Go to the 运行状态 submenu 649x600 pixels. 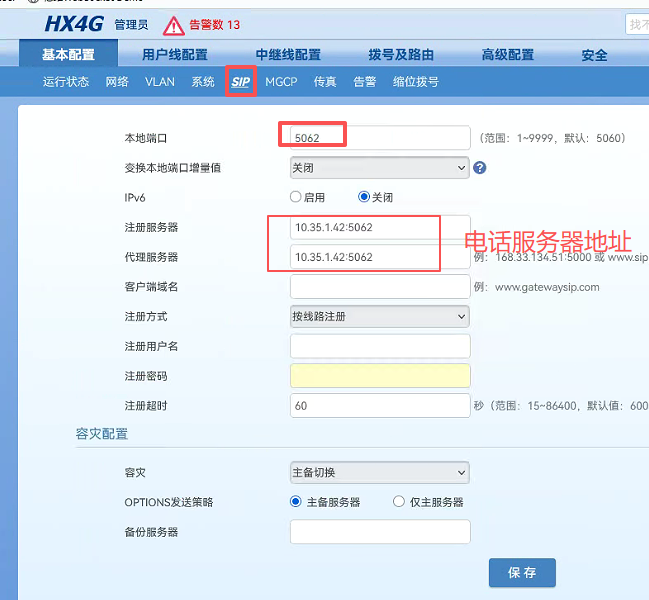tap(66, 82)
